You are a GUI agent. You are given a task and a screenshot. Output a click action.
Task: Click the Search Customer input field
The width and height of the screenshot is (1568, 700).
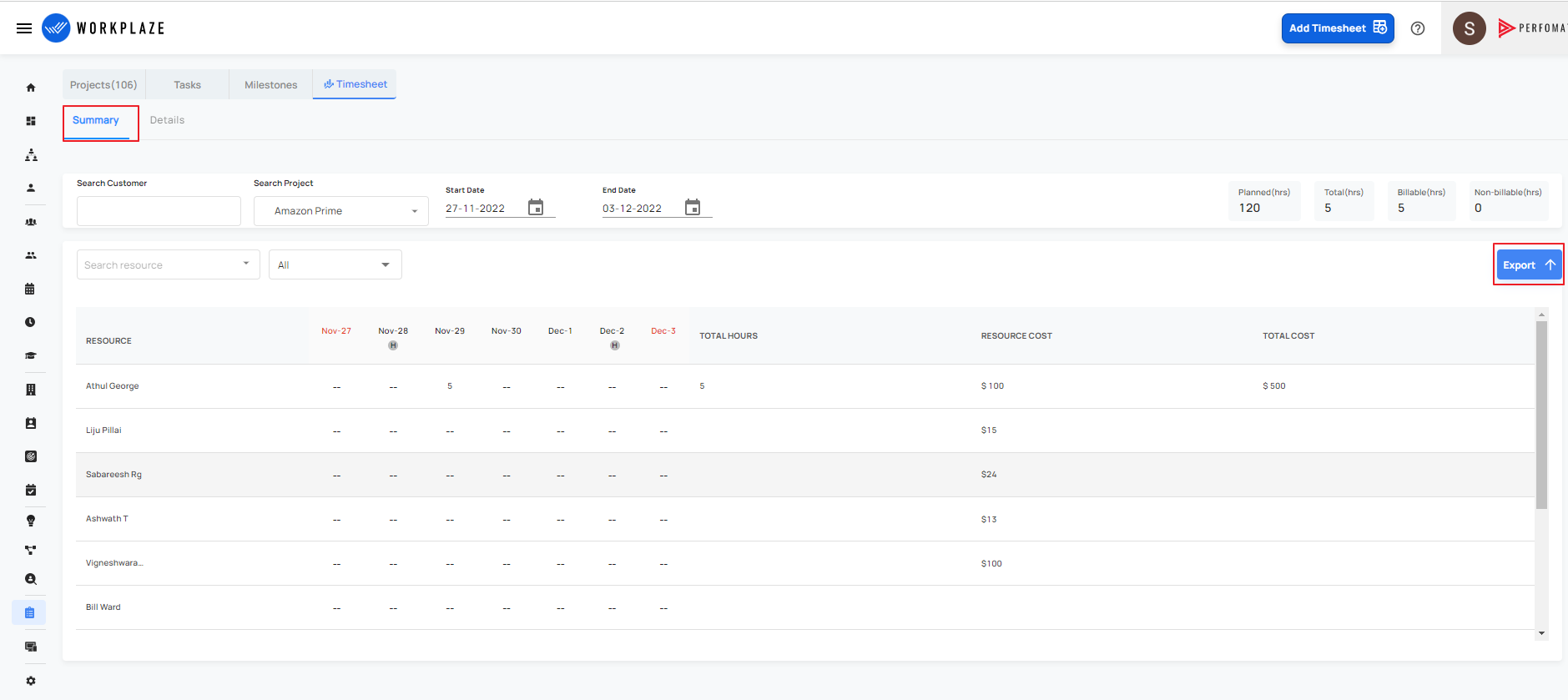tap(159, 211)
